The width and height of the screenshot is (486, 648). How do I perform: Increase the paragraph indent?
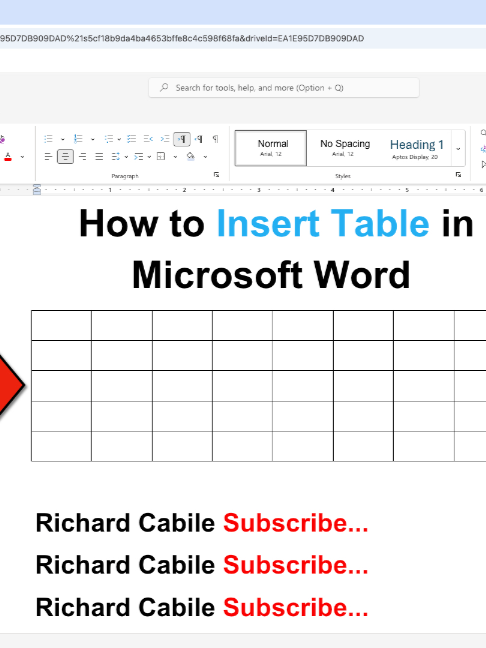[x=165, y=139]
